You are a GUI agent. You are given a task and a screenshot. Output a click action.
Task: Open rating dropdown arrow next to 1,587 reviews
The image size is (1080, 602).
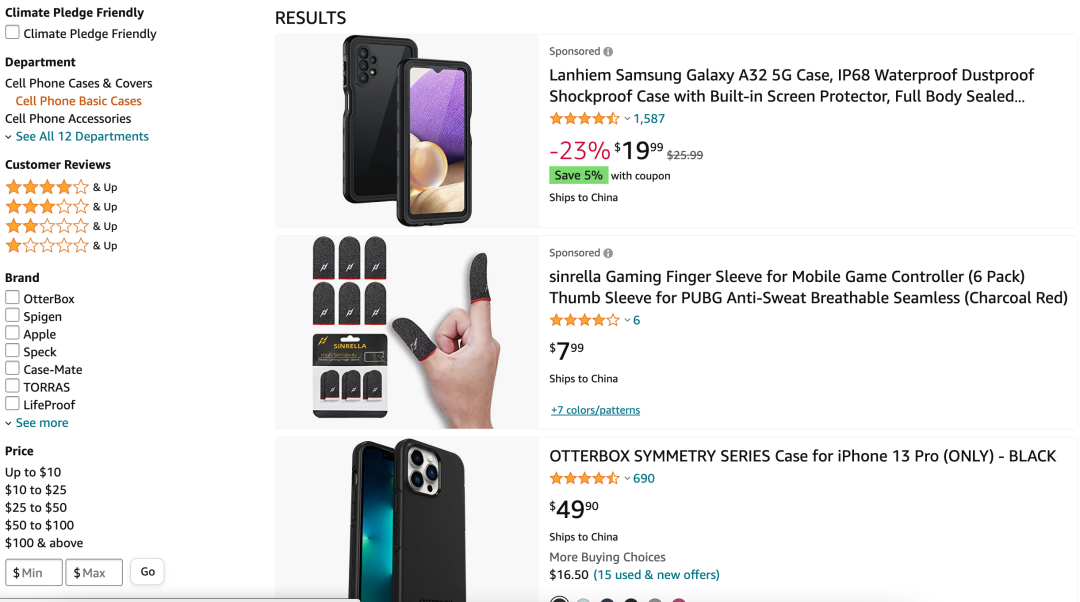tap(627, 119)
